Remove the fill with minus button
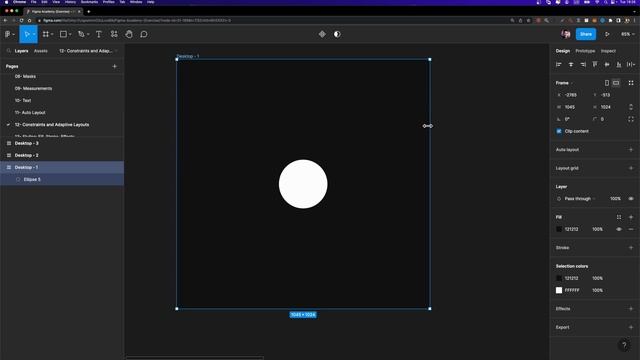The image size is (640, 360). [631, 229]
